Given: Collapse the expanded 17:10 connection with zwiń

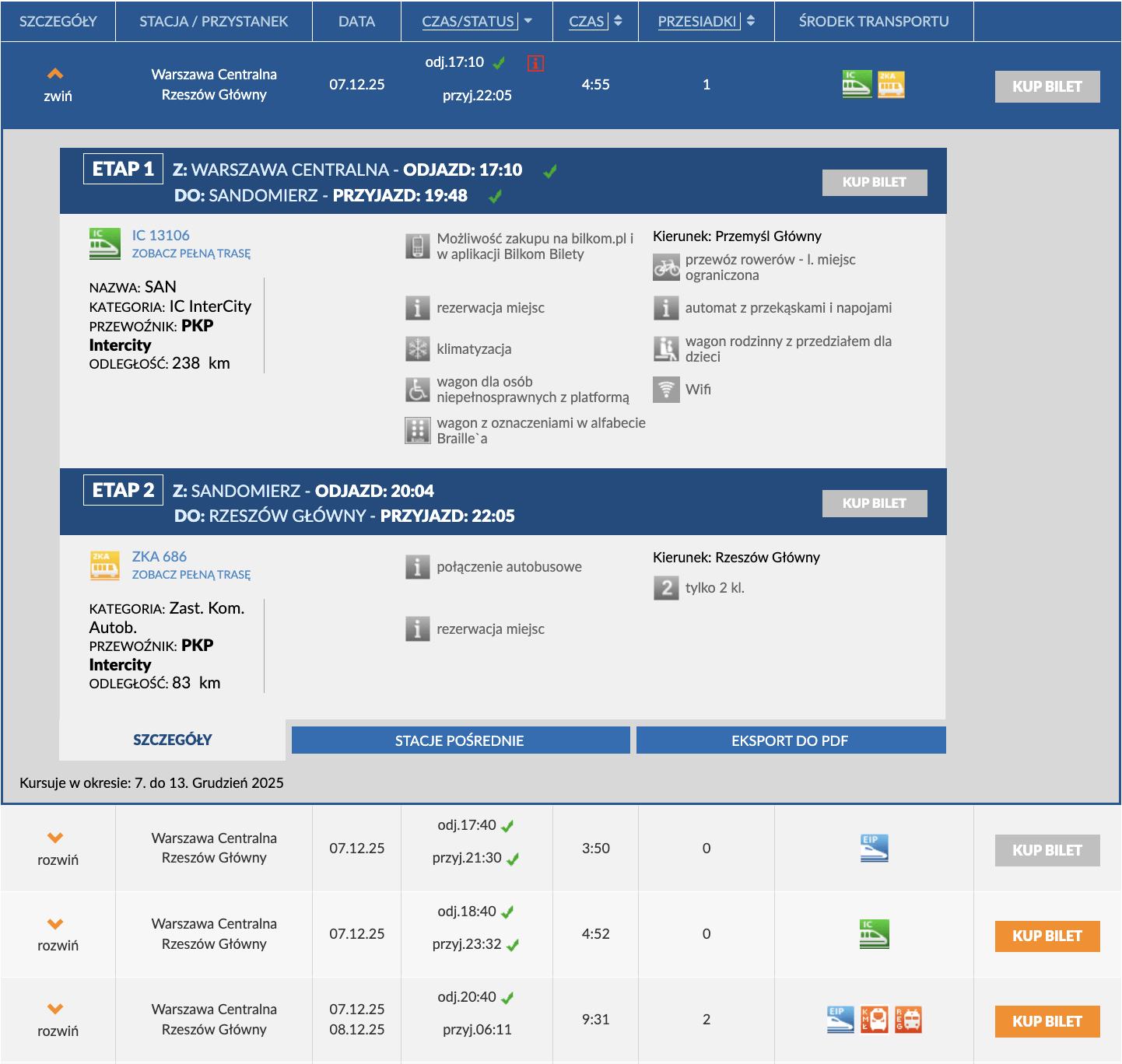Looking at the screenshot, I should pyautogui.click(x=56, y=85).
